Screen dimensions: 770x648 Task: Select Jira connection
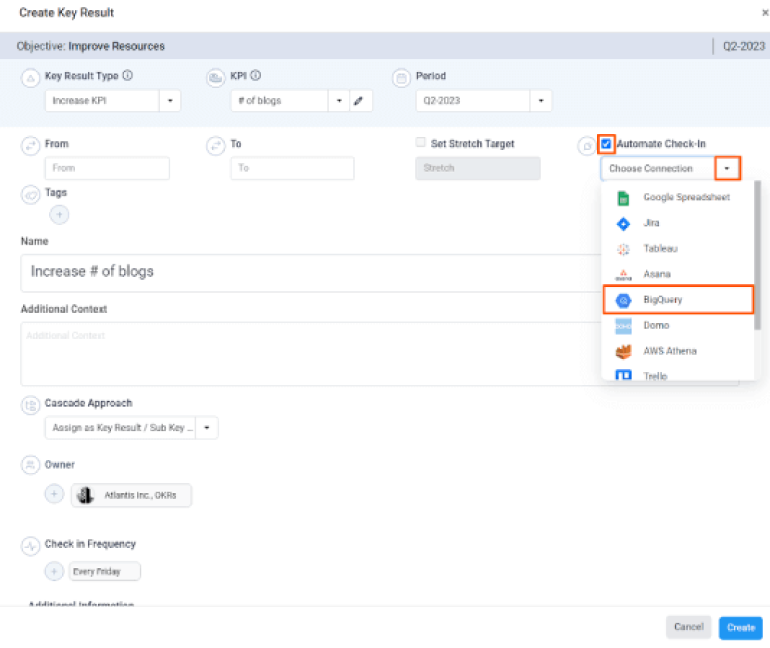tap(678, 223)
